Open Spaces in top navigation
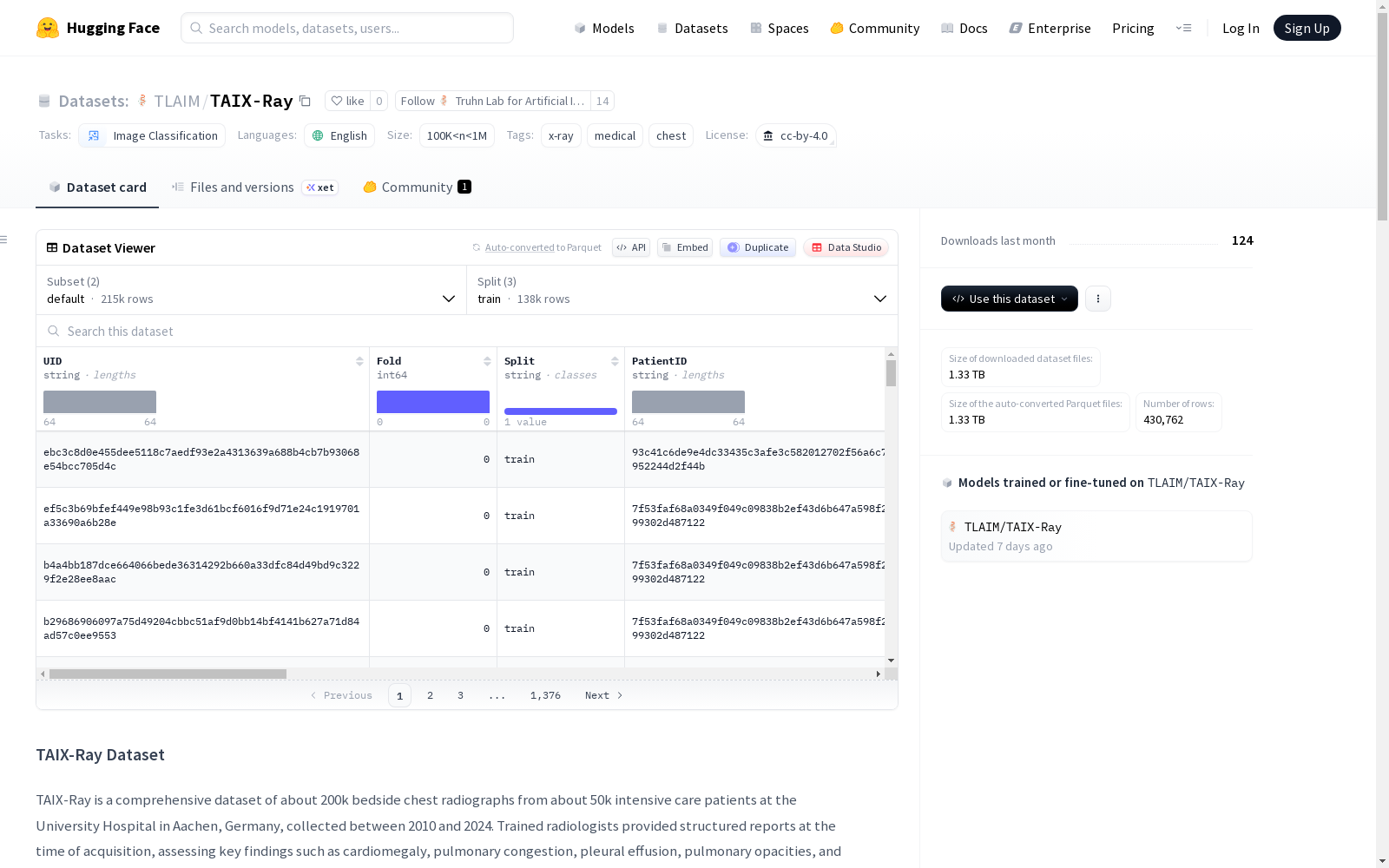The image size is (1389, 868). pyautogui.click(x=779, y=28)
